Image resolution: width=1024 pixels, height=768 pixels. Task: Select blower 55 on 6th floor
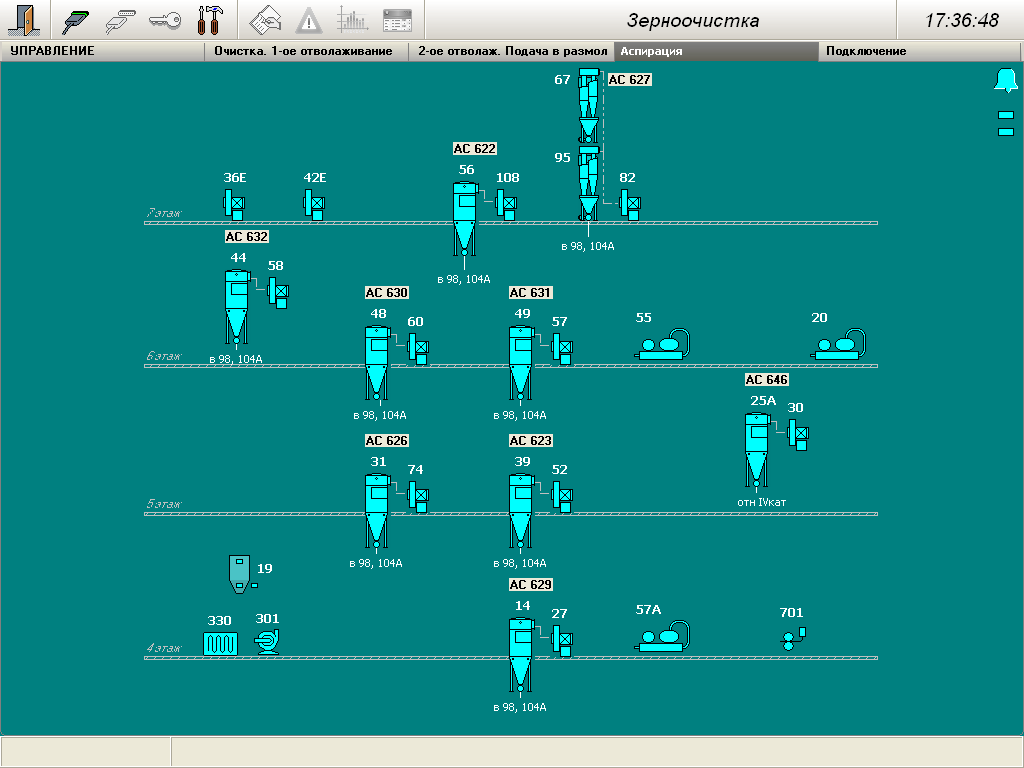(663, 344)
